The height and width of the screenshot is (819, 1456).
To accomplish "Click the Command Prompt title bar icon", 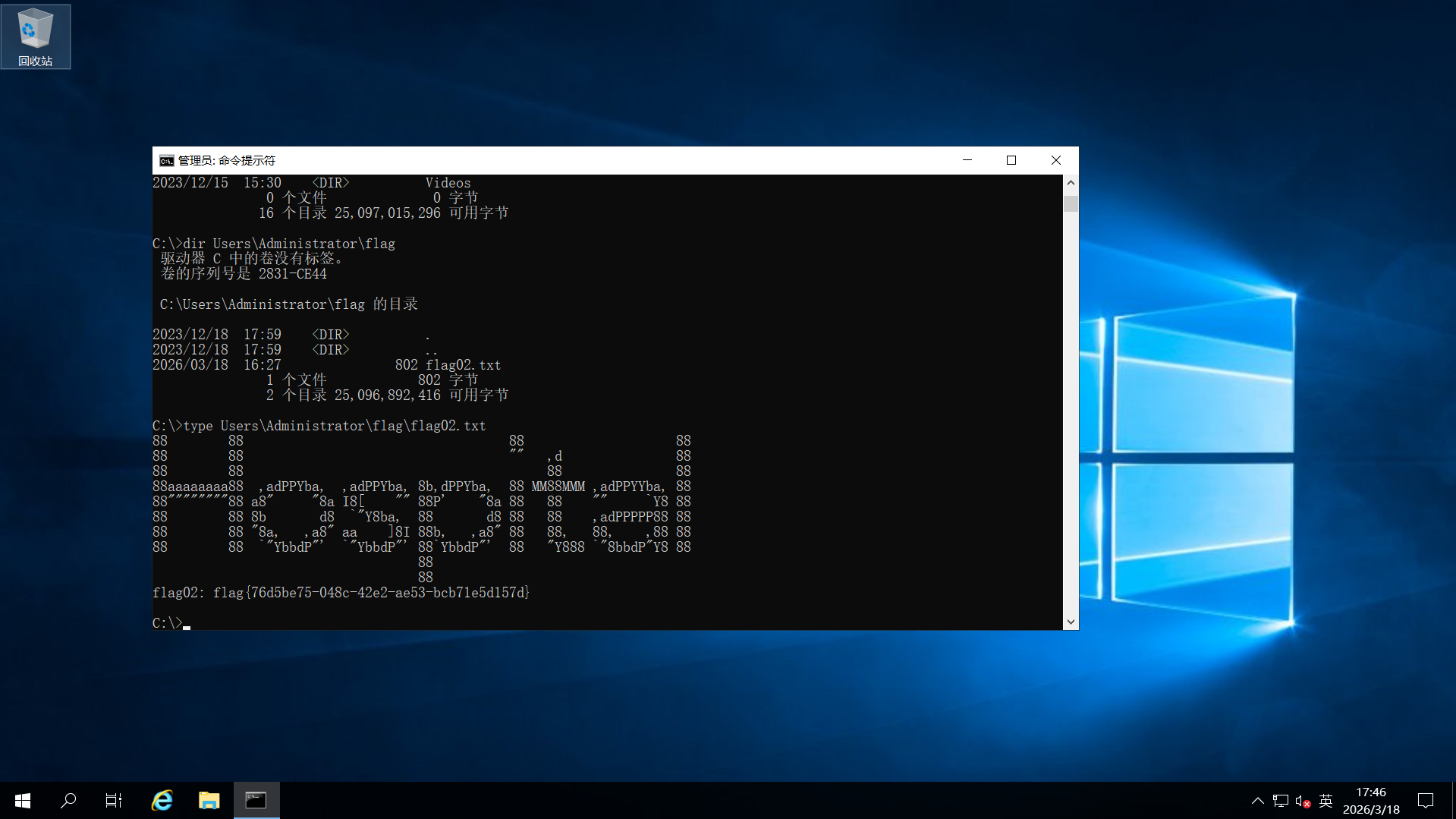I will point(166,160).
